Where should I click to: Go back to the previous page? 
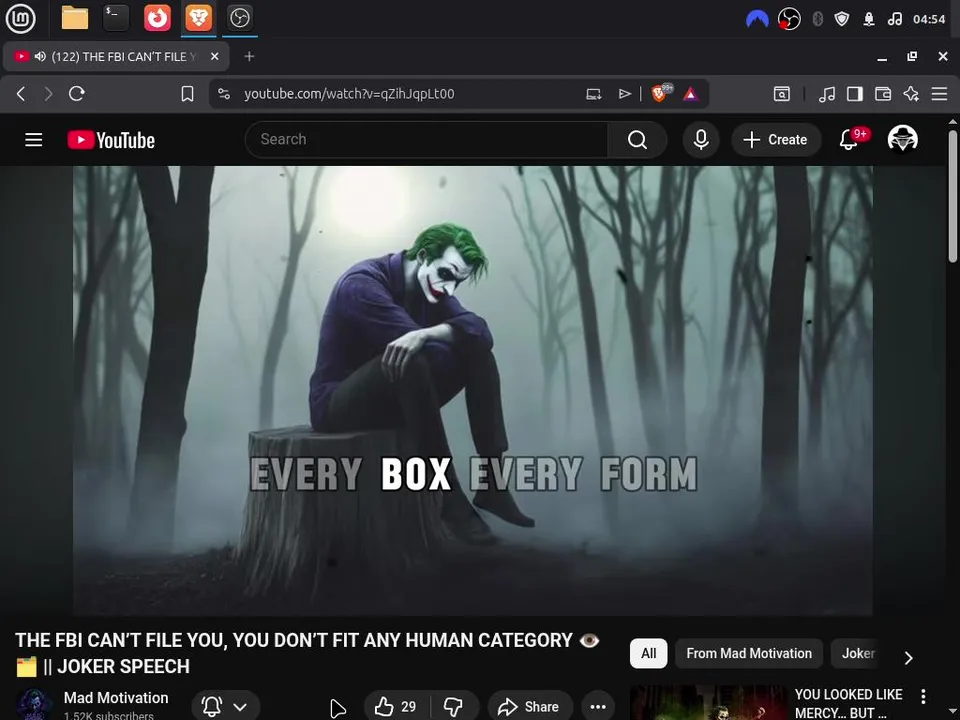click(21, 94)
